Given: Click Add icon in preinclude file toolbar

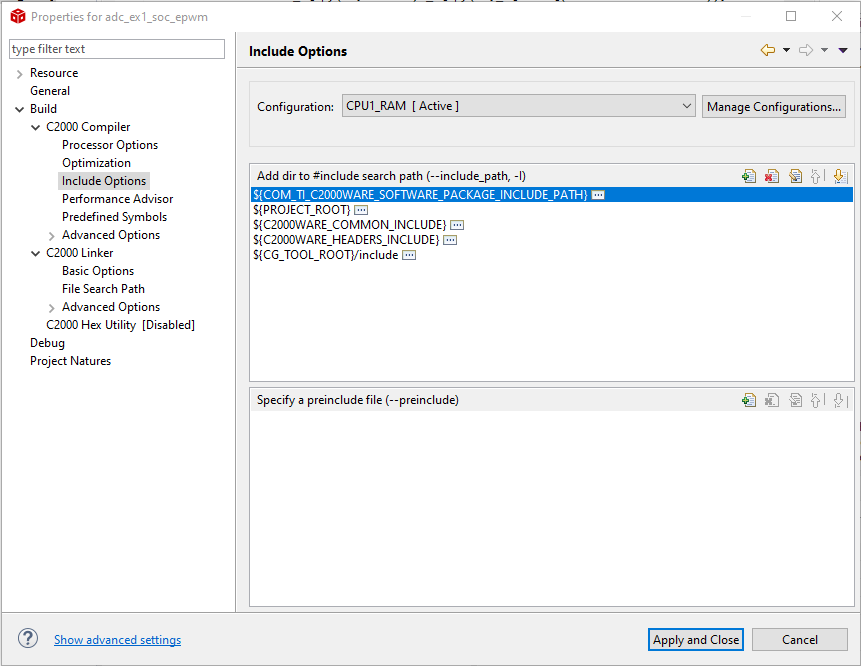Looking at the screenshot, I should click(x=749, y=400).
